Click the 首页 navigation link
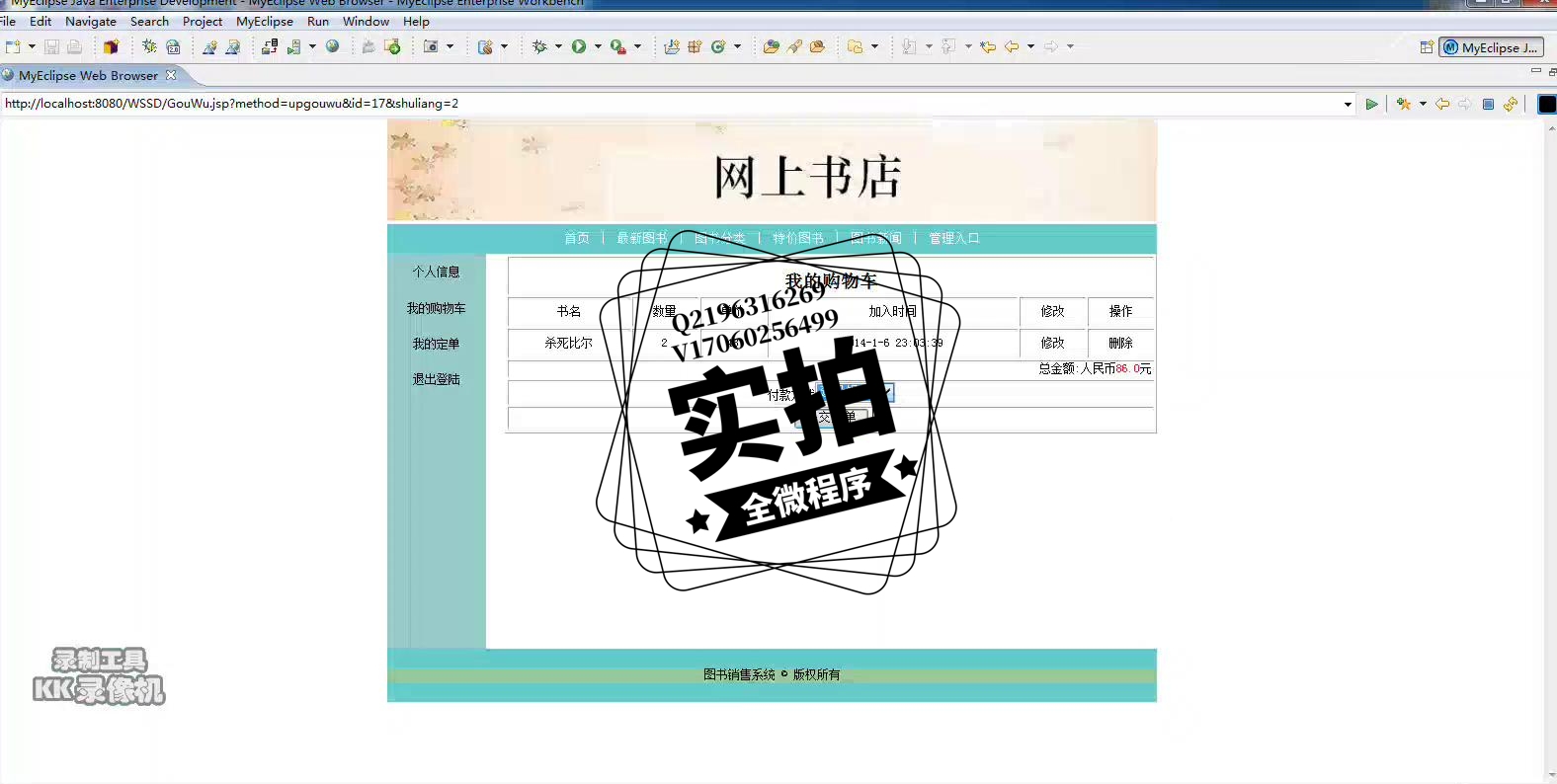Viewport: 1557px width, 784px height. coord(577,238)
